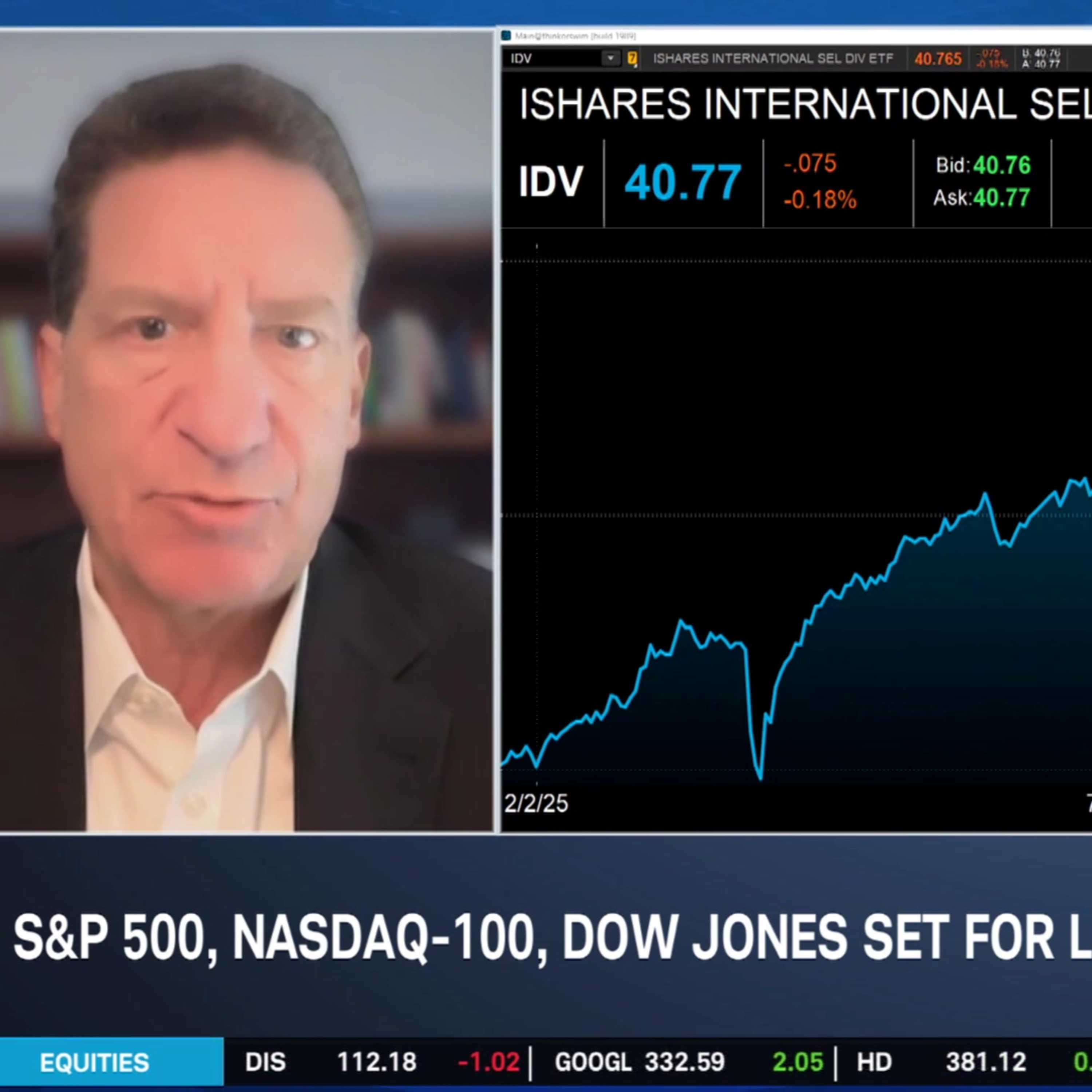Select the large IDV ticker label
Viewport: 1092px width, 1092px height.
[x=550, y=182]
